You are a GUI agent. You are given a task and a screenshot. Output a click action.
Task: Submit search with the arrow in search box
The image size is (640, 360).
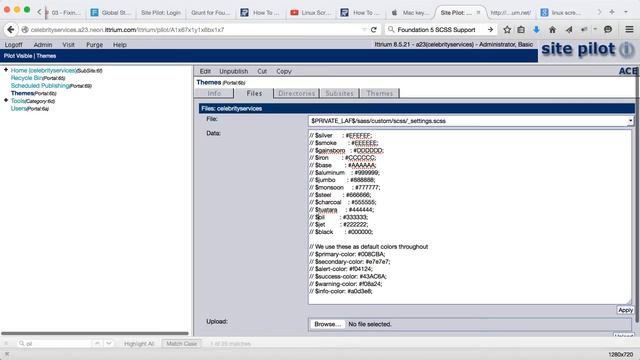point(490,30)
